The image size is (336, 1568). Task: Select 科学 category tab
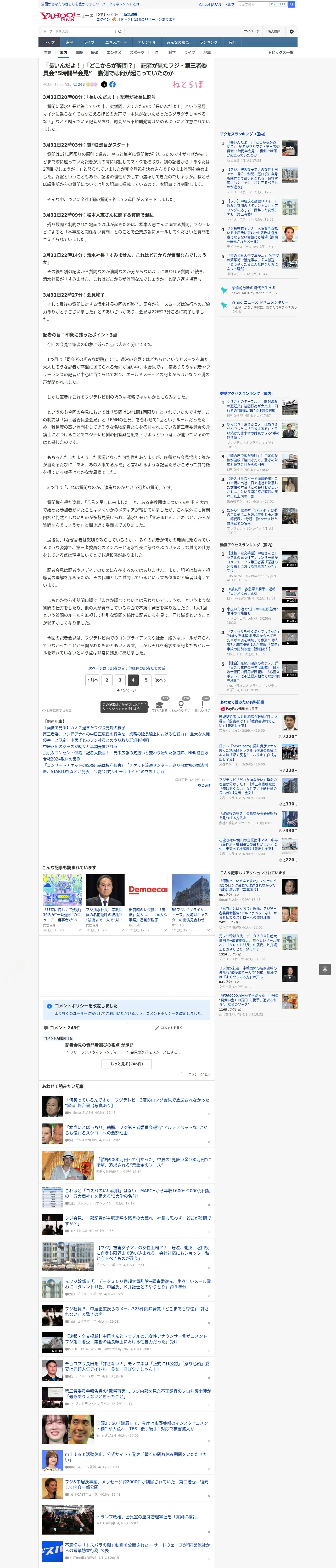pyautogui.click(x=172, y=52)
